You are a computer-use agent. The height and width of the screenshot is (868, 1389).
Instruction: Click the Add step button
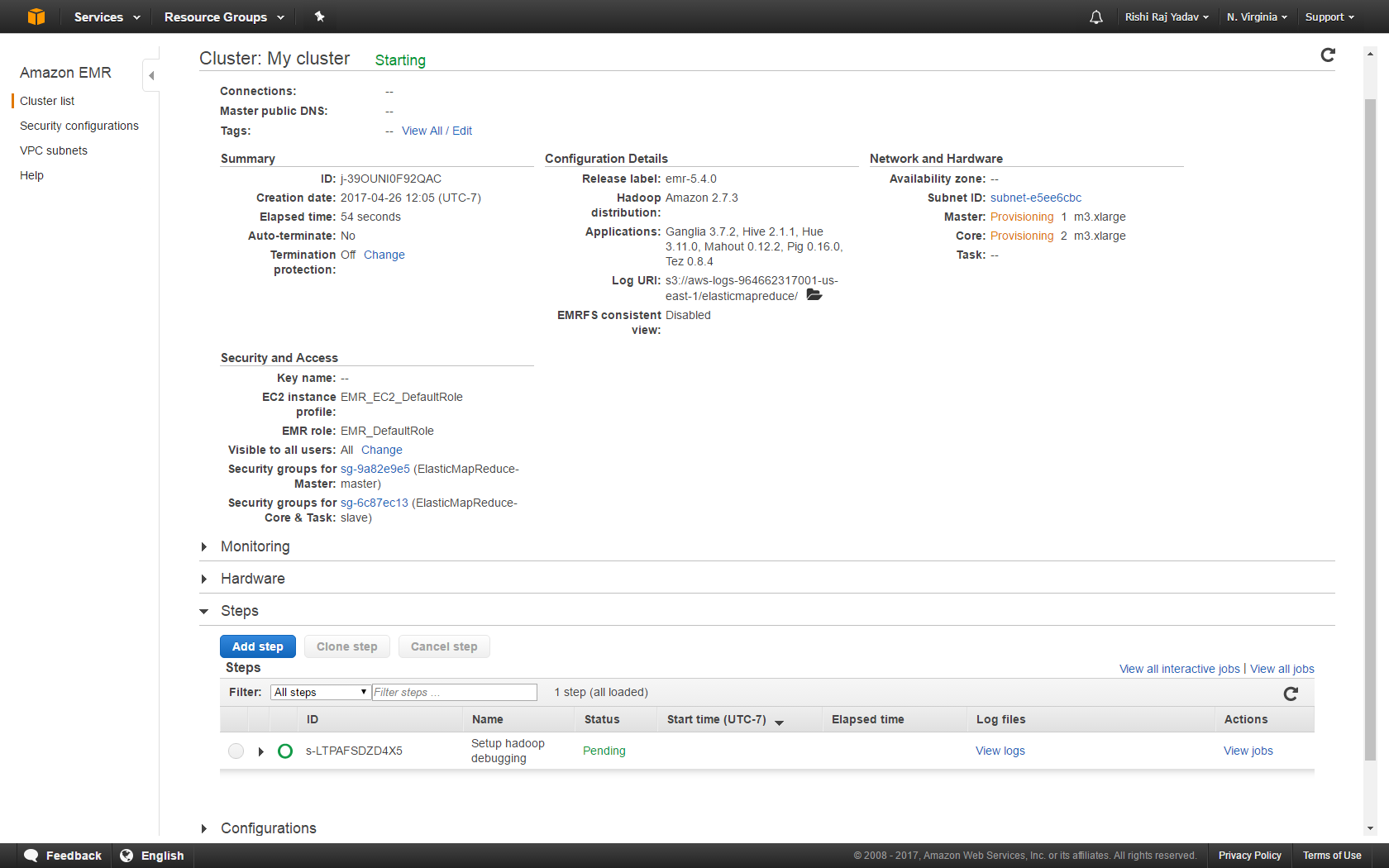click(258, 646)
